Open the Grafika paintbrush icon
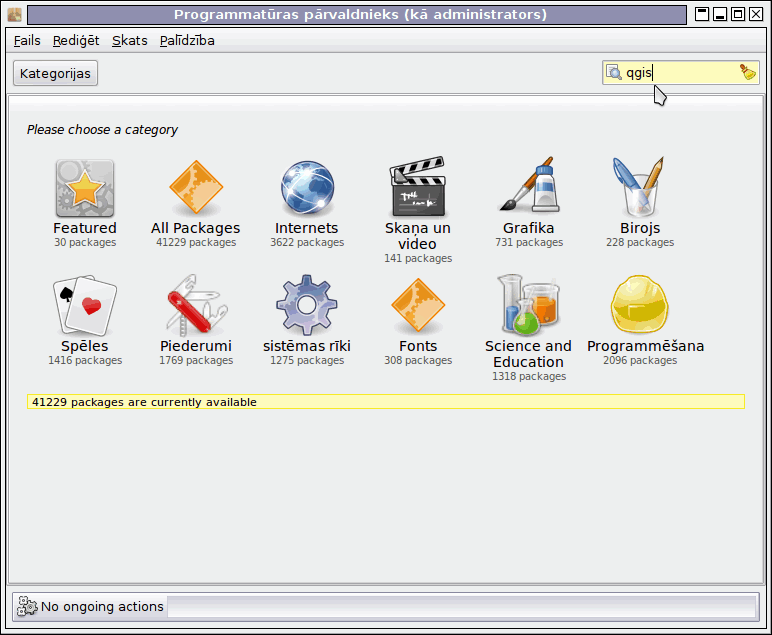772x635 pixels. coord(529,185)
